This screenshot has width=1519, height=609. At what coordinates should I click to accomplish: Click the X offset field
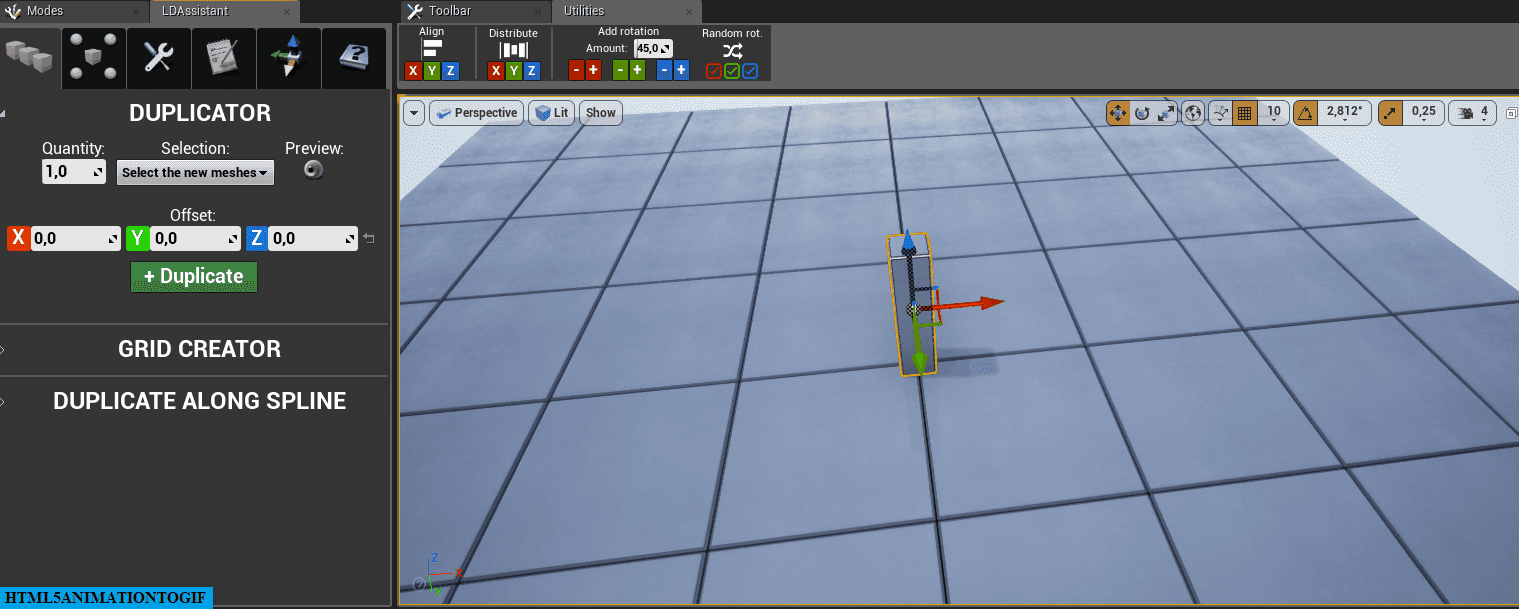click(76, 238)
